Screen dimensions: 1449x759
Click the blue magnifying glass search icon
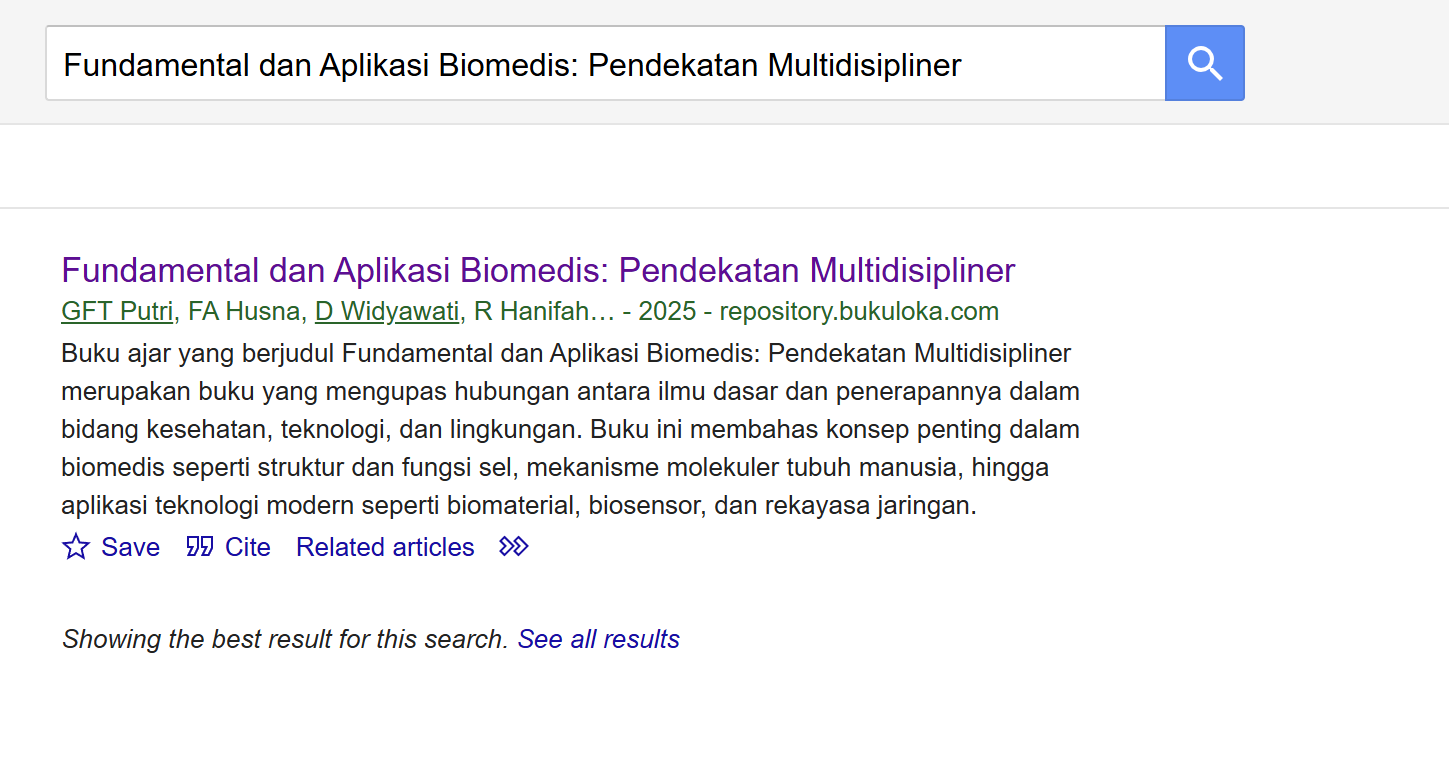coord(1204,62)
